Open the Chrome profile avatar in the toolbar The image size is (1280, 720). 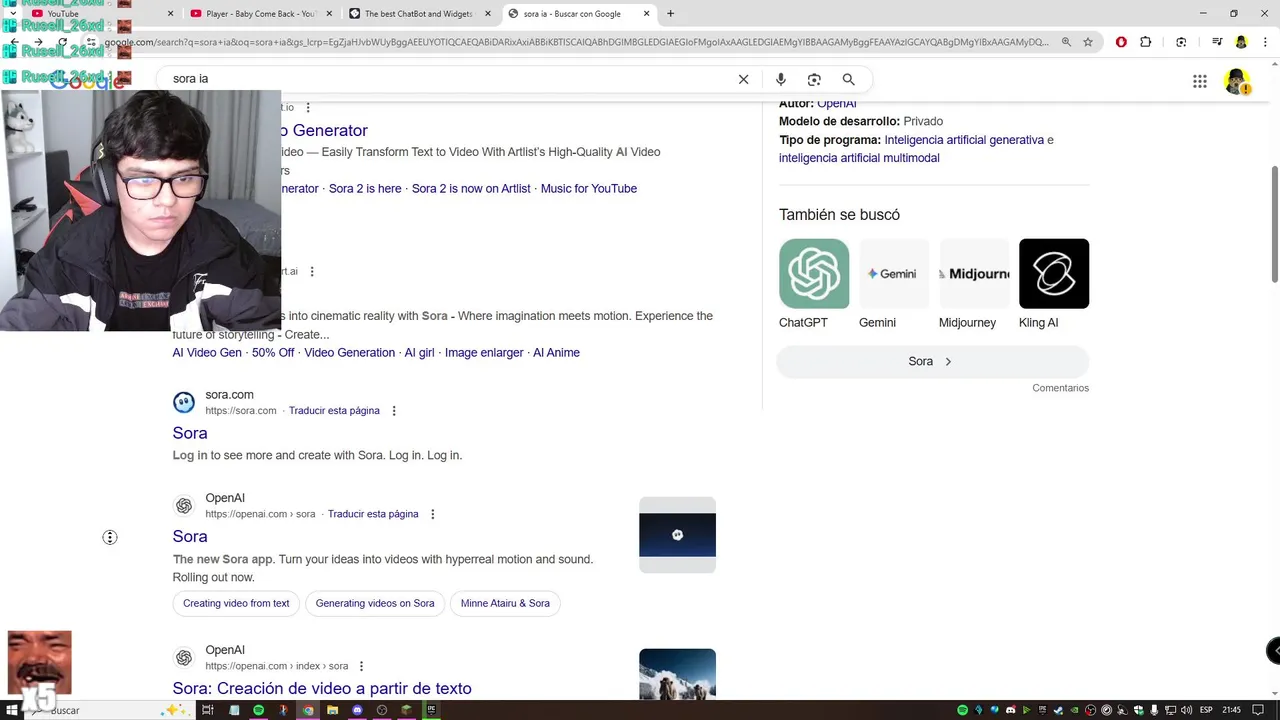point(1241,42)
